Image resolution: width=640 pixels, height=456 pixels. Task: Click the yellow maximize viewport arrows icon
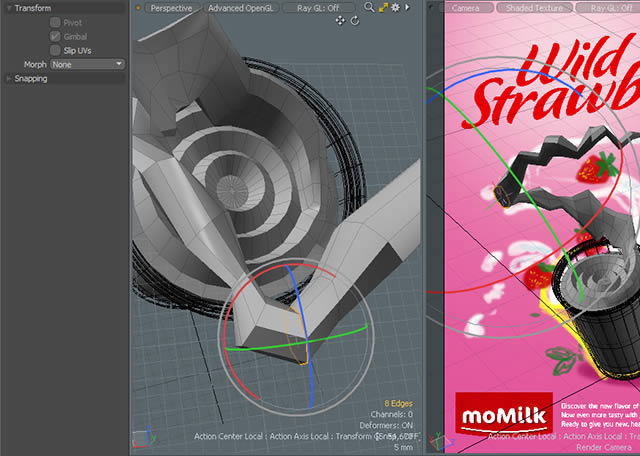(x=383, y=7)
